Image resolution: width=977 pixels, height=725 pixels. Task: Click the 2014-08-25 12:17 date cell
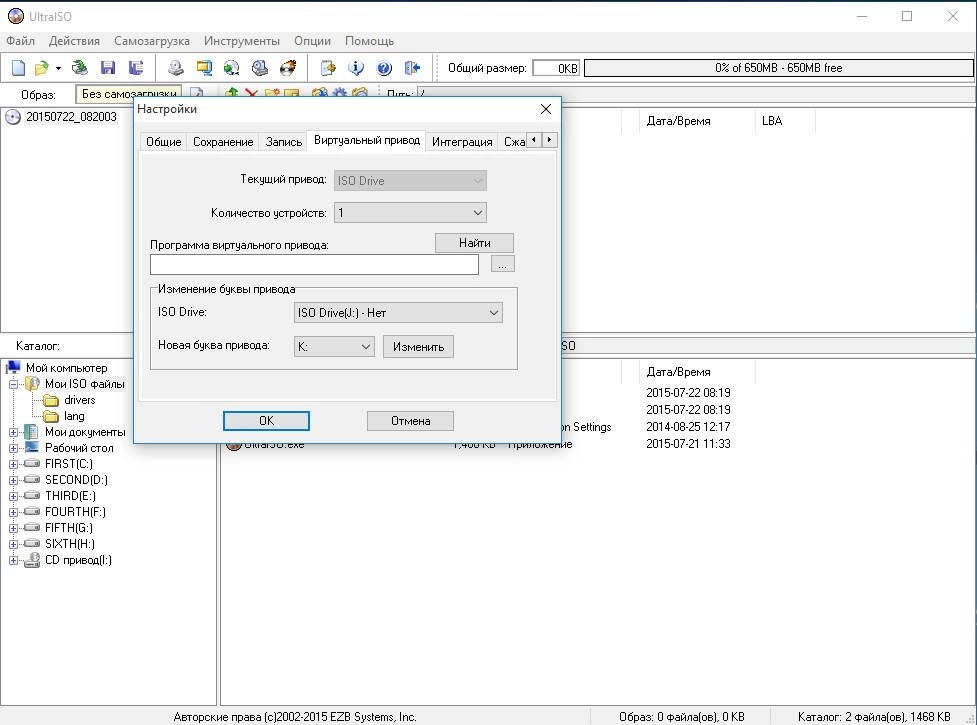688,427
